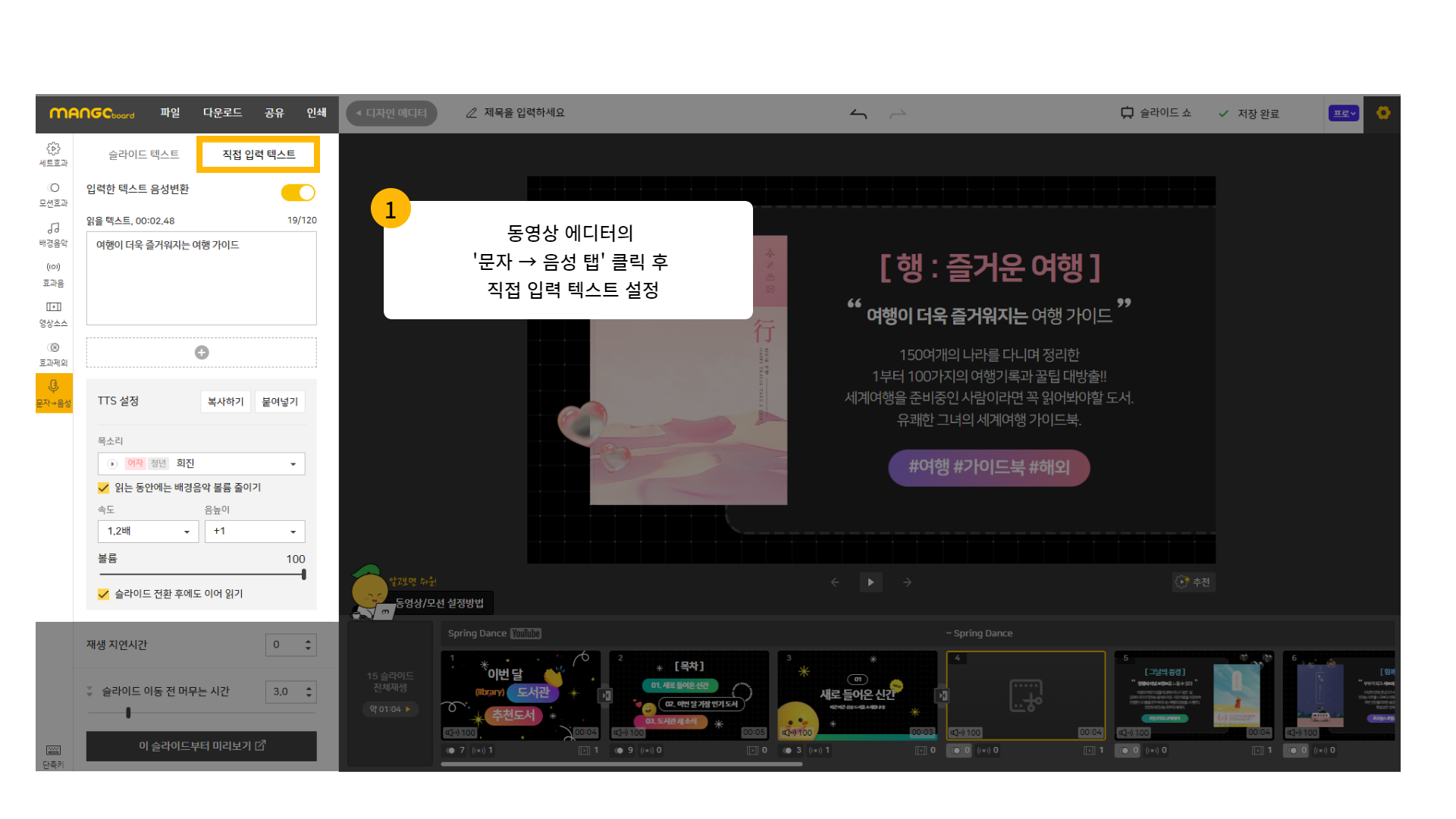Image resolution: width=1456 pixels, height=819 pixels.
Task: Start the 슬라이드 쇼
Action: 1156,113
